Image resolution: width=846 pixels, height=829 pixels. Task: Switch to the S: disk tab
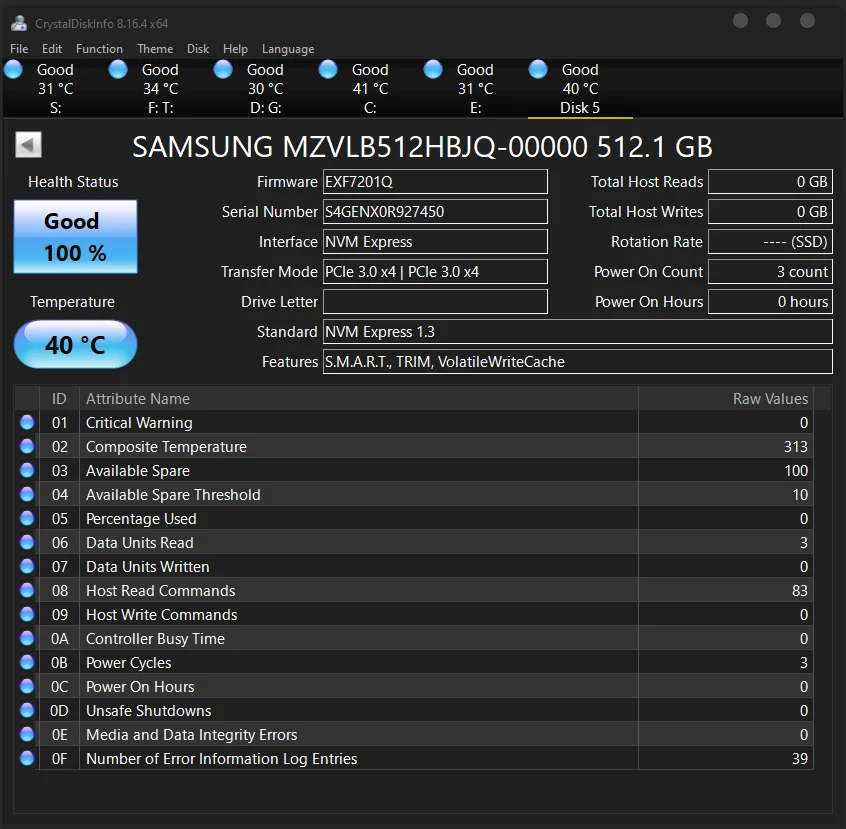click(55, 89)
